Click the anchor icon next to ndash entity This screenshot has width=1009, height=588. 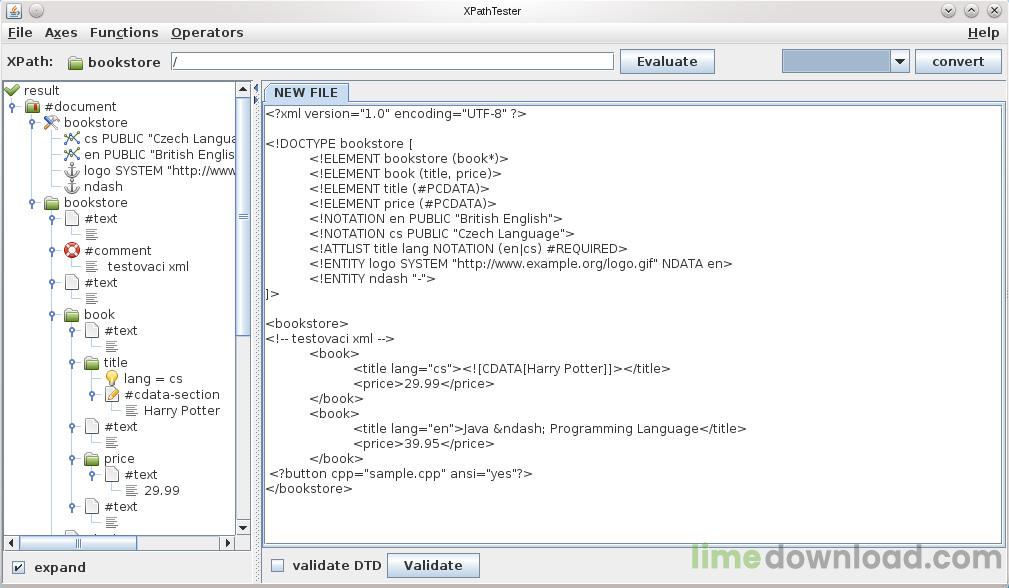[x=74, y=186]
